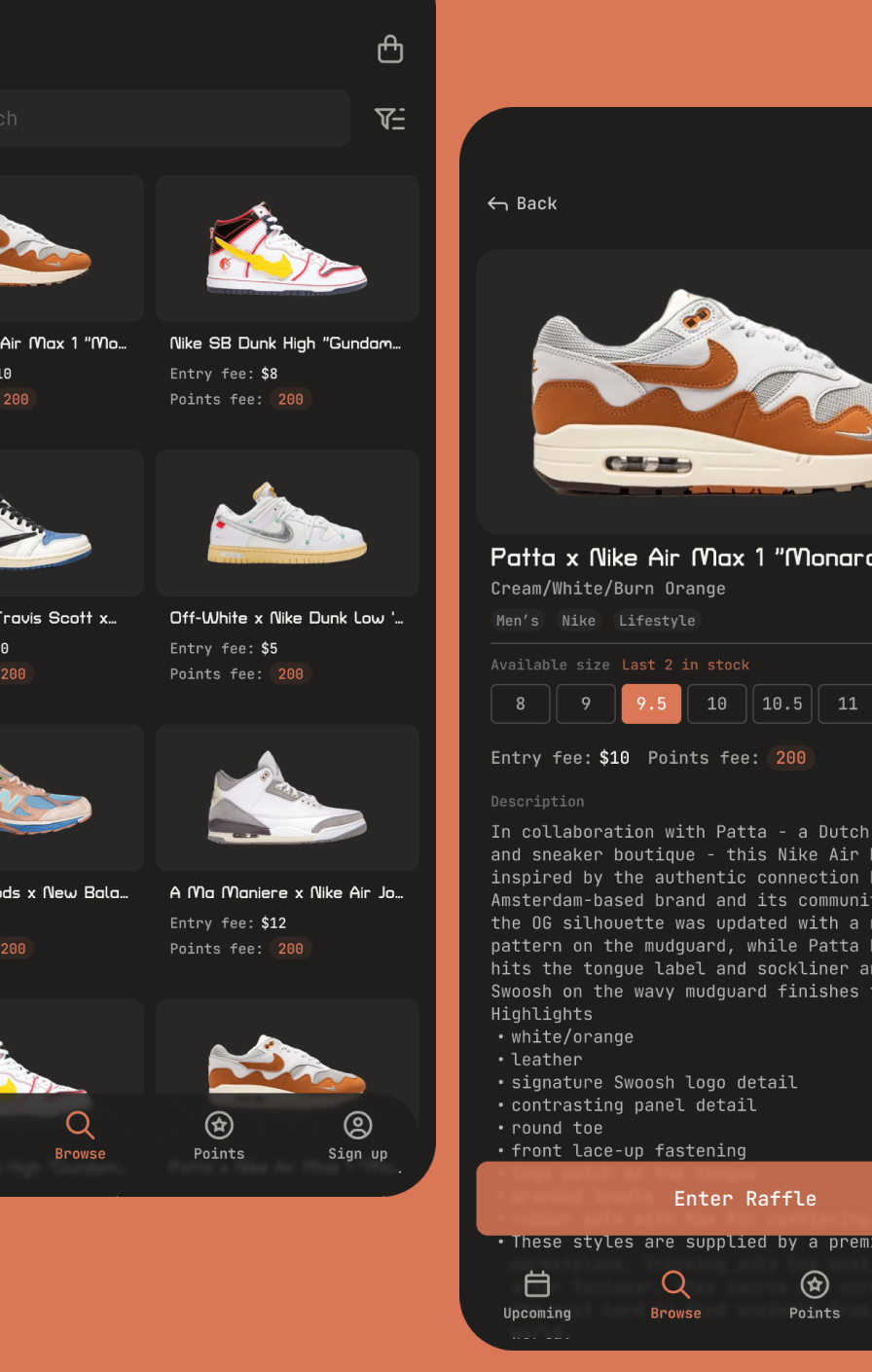Viewport: 872px width, 1372px height.
Task: Click the Patta x Nike Air Max 1 heading
Action: pyautogui.click(x=681, y=558)
